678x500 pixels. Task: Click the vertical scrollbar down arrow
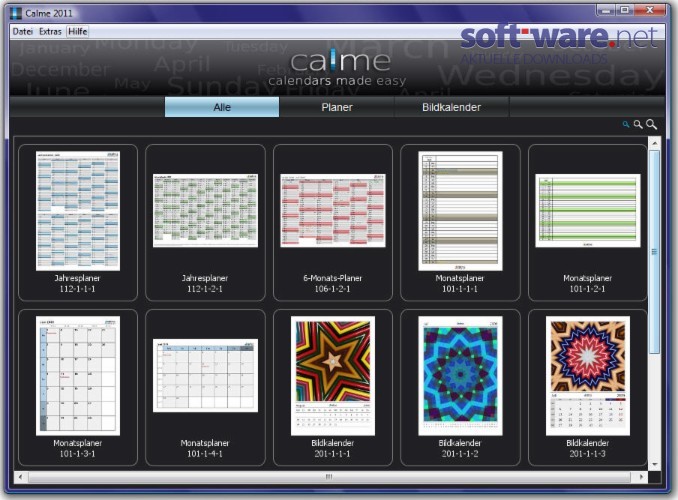(x=654, y=464)
